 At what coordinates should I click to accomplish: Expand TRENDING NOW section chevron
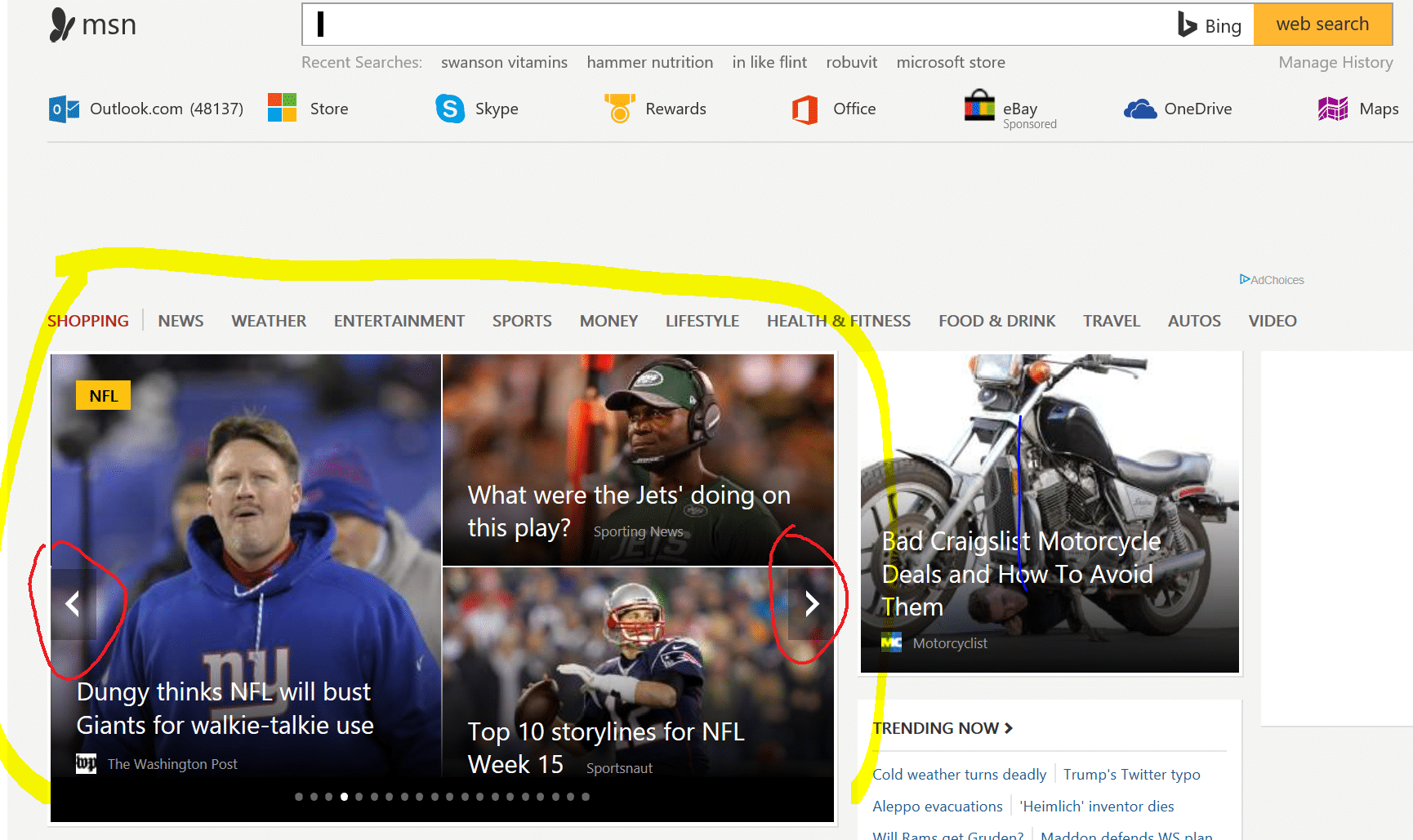[1009, 728]
